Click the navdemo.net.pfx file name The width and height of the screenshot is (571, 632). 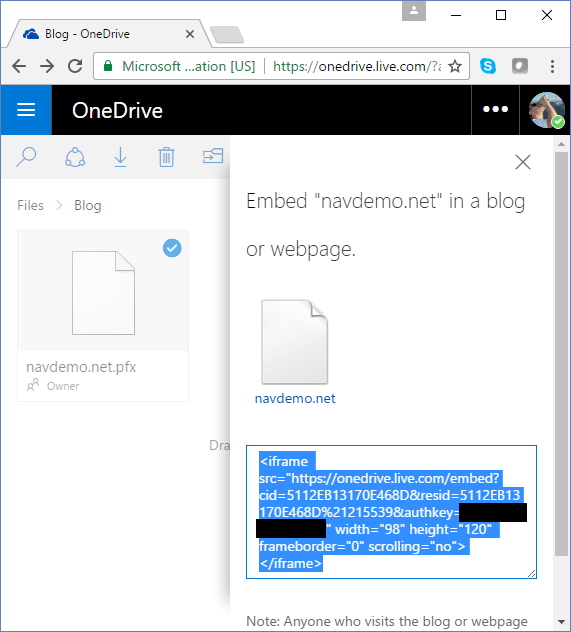click(x=81, y=367)
